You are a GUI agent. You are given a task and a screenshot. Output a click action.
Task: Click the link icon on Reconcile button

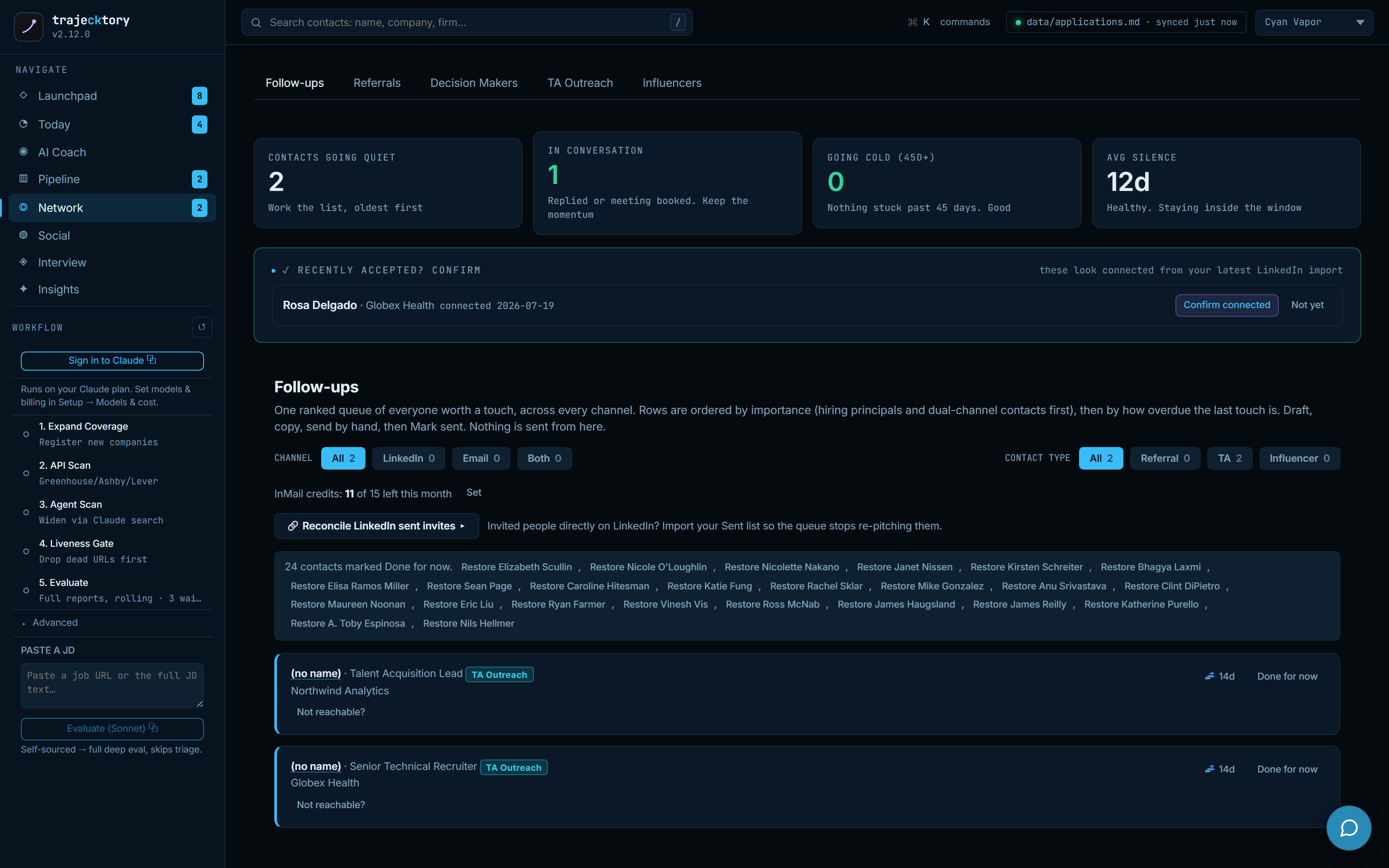[x=293, y=526]
